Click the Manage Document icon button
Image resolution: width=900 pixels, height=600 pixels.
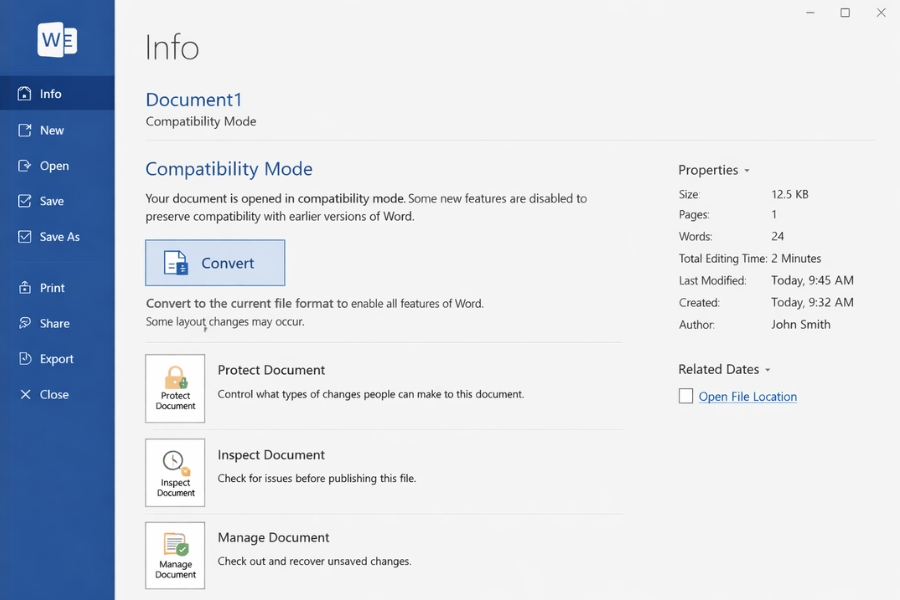click(176, 546)
